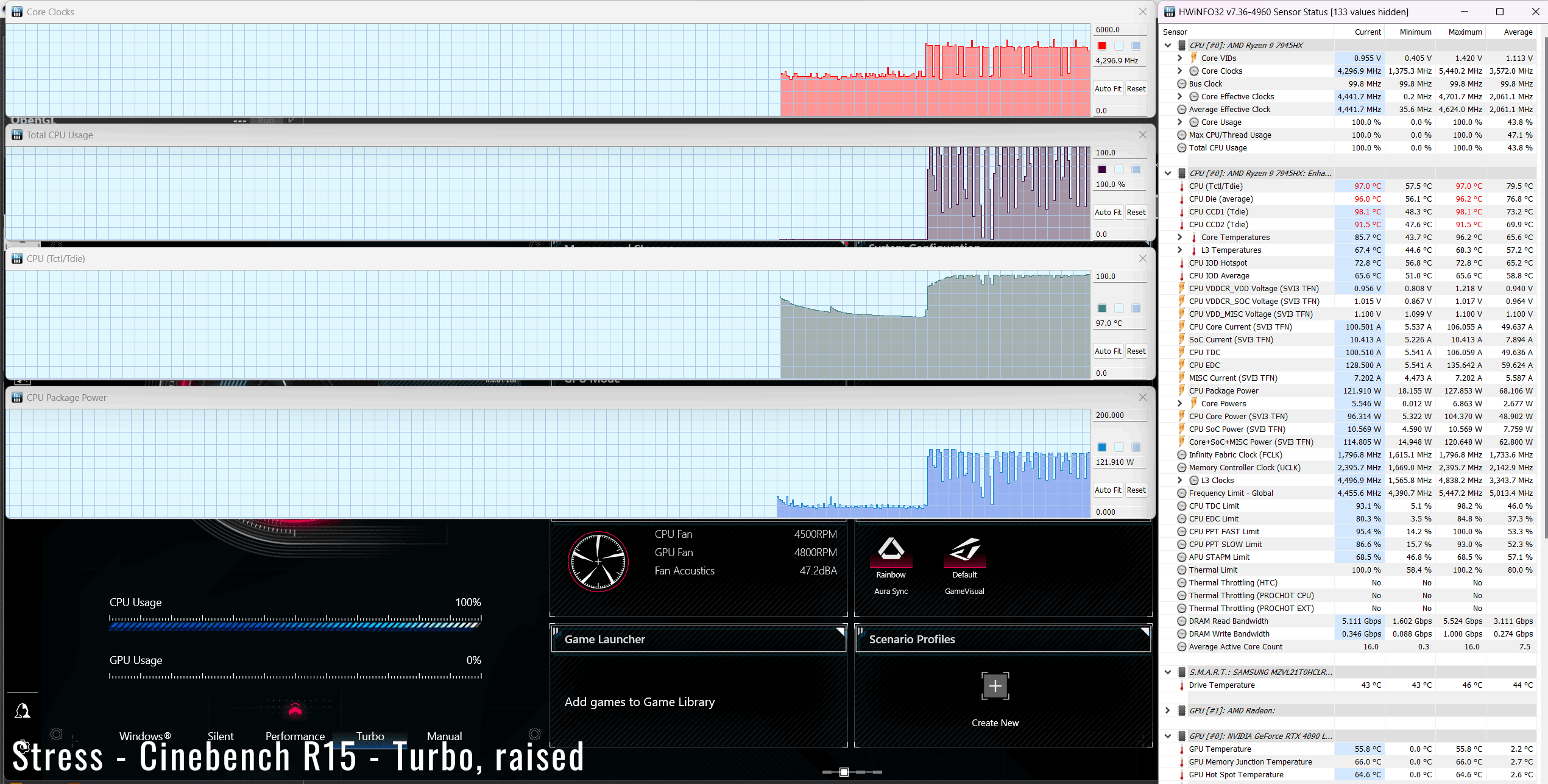Click the Armoury Crate notification bell icon
Viewport: 1548px width, 784px height.
(x=23, y=711)
